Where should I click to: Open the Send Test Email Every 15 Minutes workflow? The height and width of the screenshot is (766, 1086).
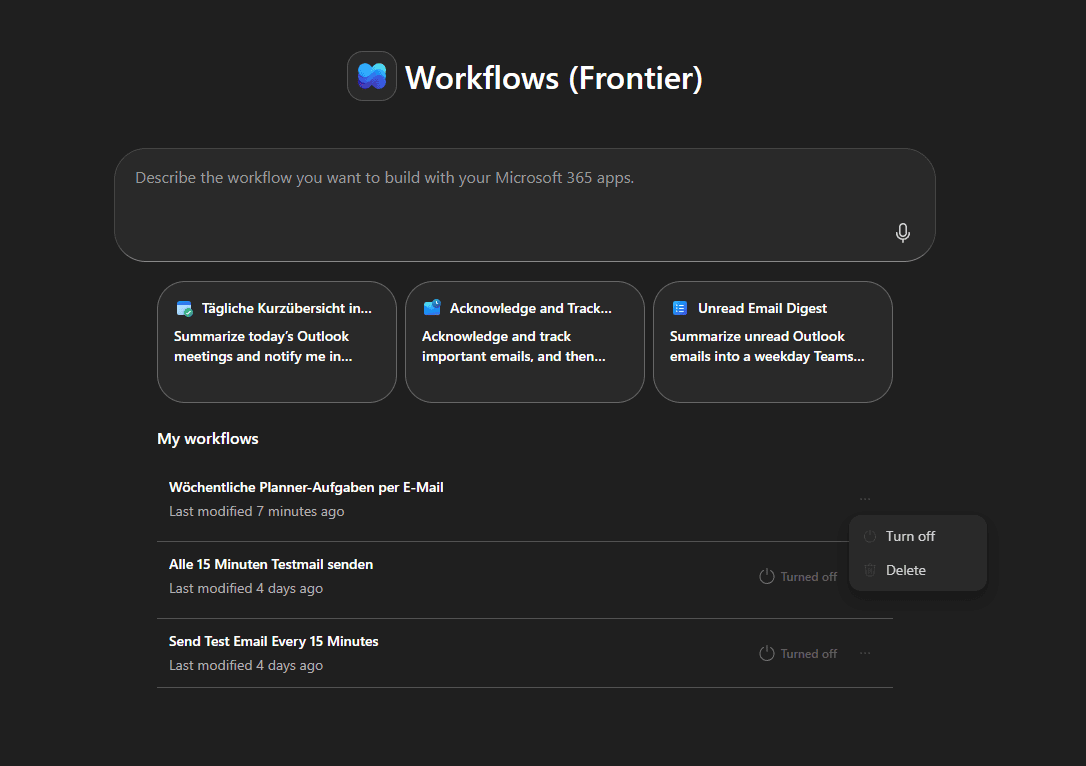click(x=274, y=642)
